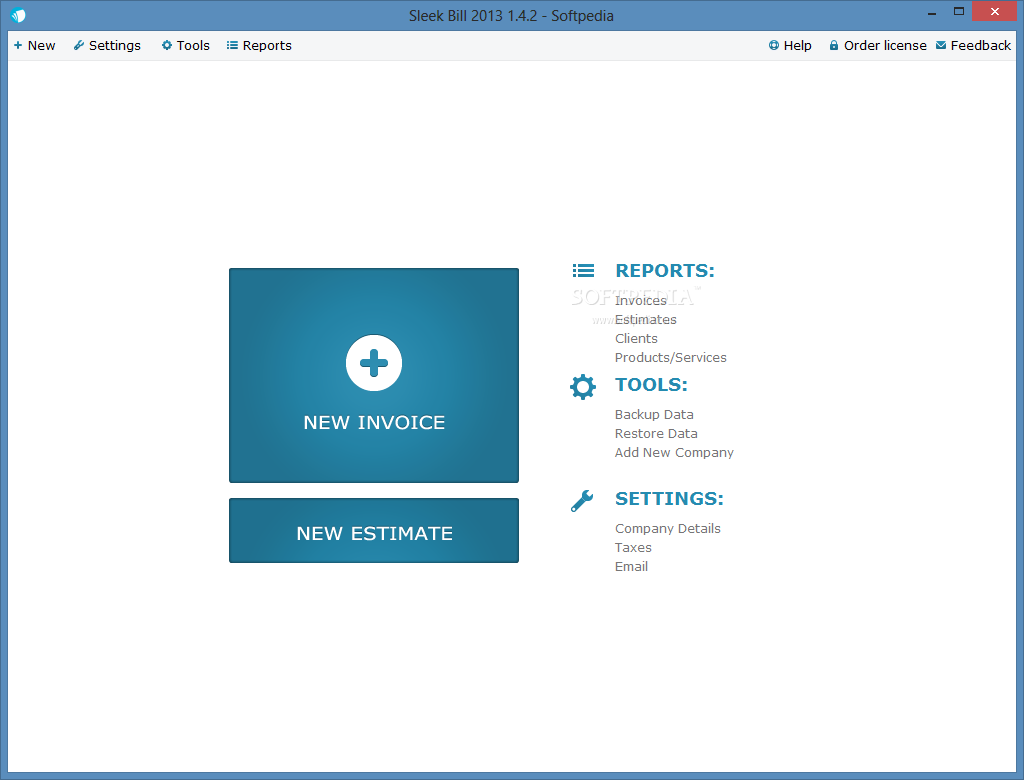Open the Email settings link
The height and width of the screenshot is (780, 1024).
(631, 566)
